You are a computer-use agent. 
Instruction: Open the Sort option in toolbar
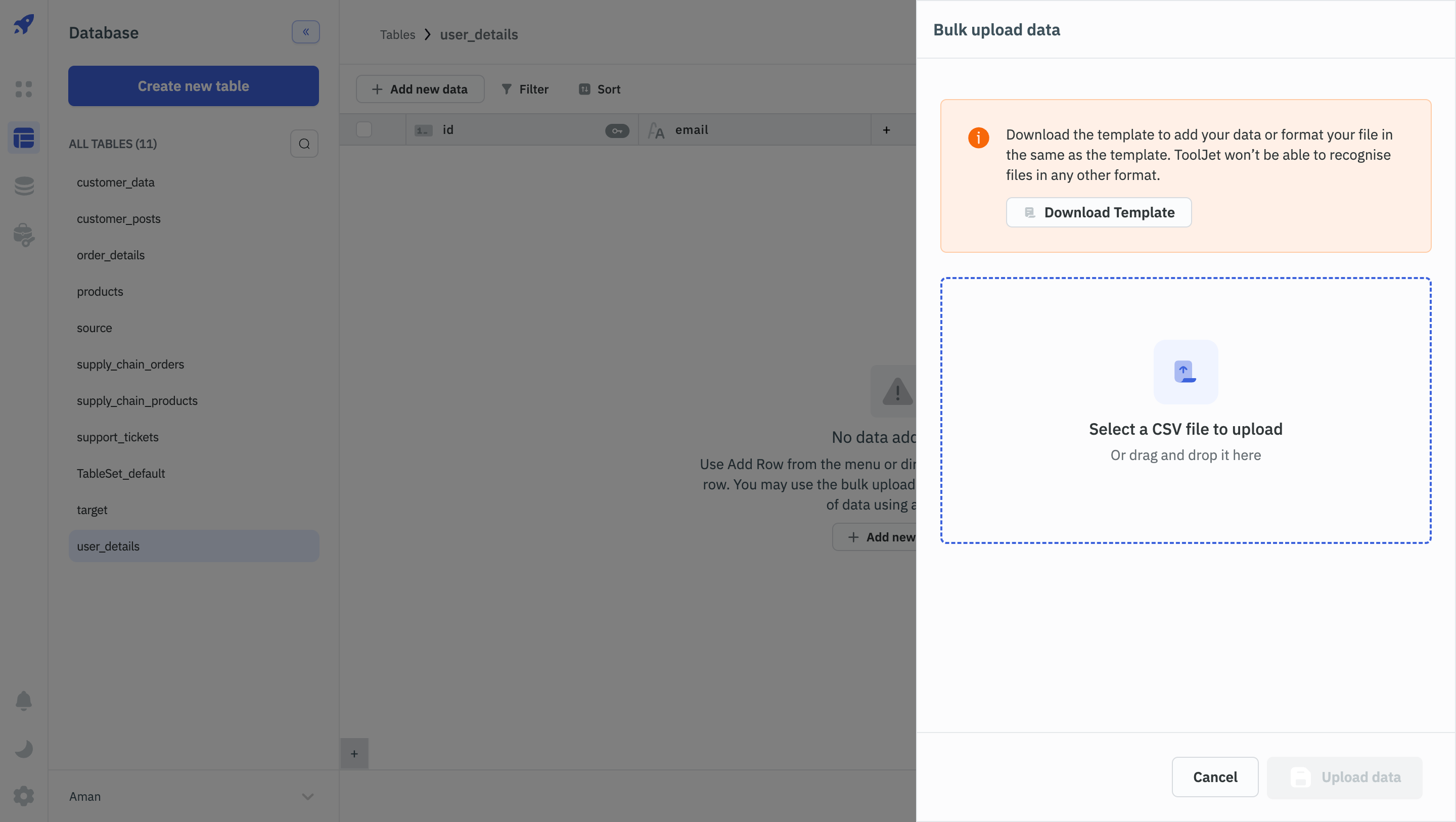click(x=600, y=89)
